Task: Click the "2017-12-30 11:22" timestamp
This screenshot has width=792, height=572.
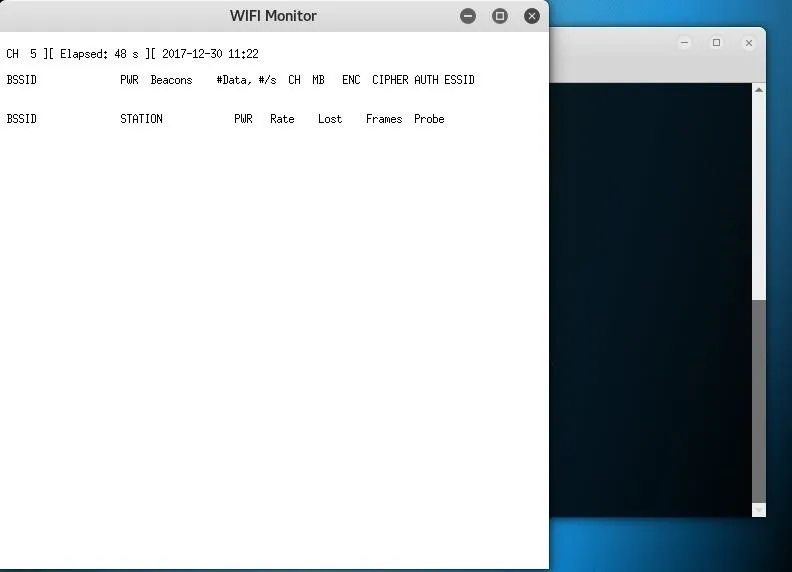Action: (x=210, y=54)
